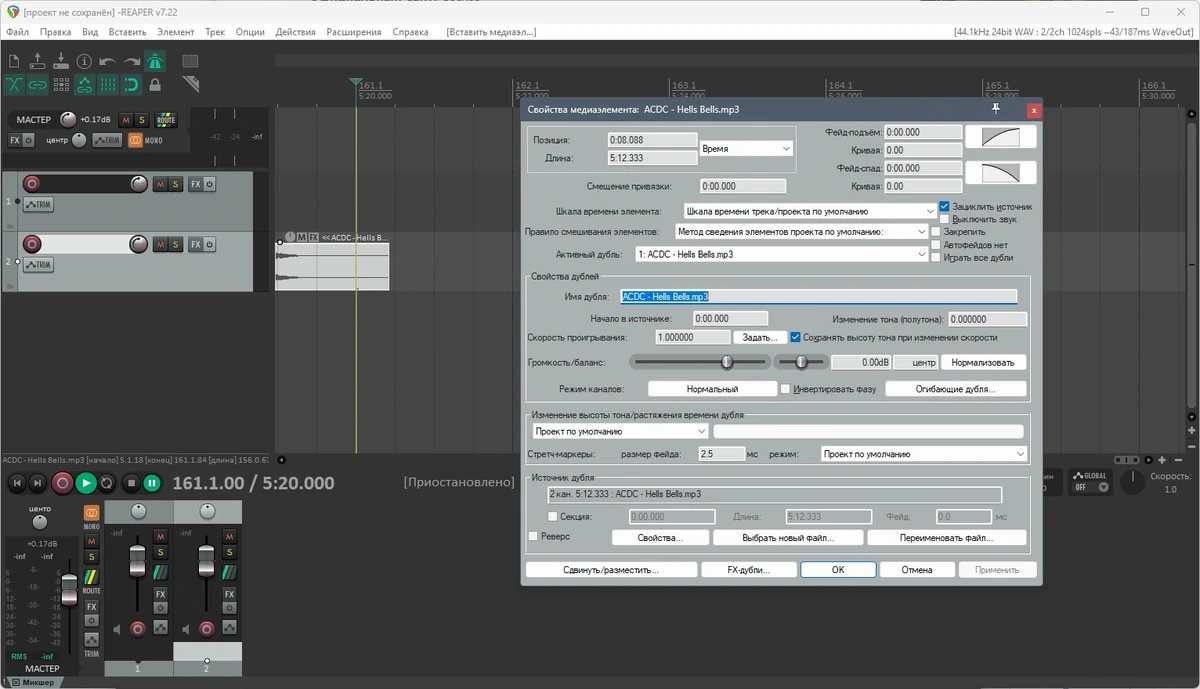
Task: Click the Open Project upload-arrow icon
Action: click(38, 61)
